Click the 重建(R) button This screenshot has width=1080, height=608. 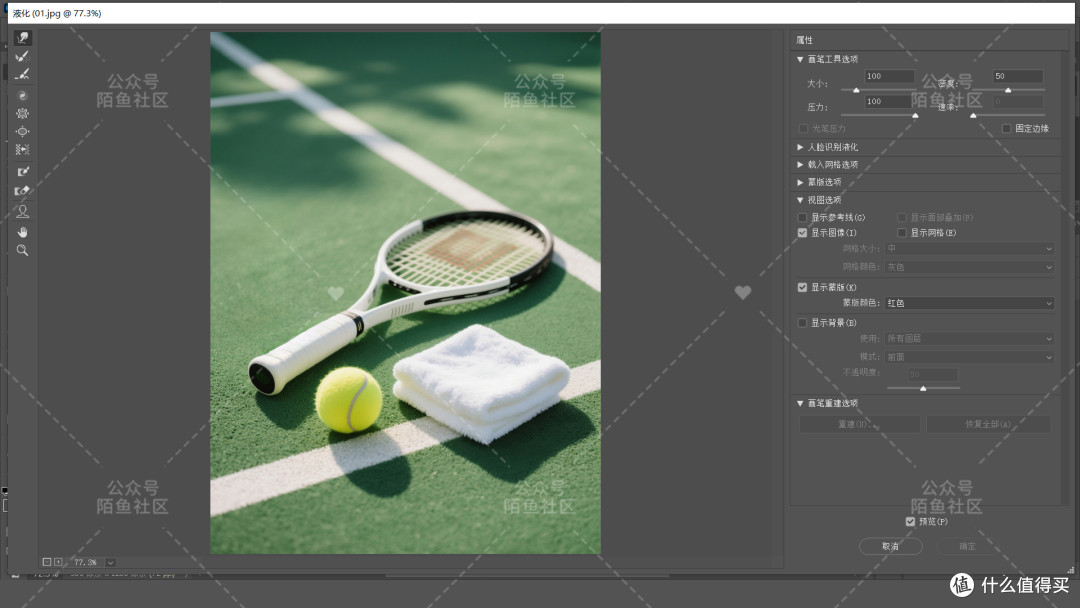pos(859,424)
